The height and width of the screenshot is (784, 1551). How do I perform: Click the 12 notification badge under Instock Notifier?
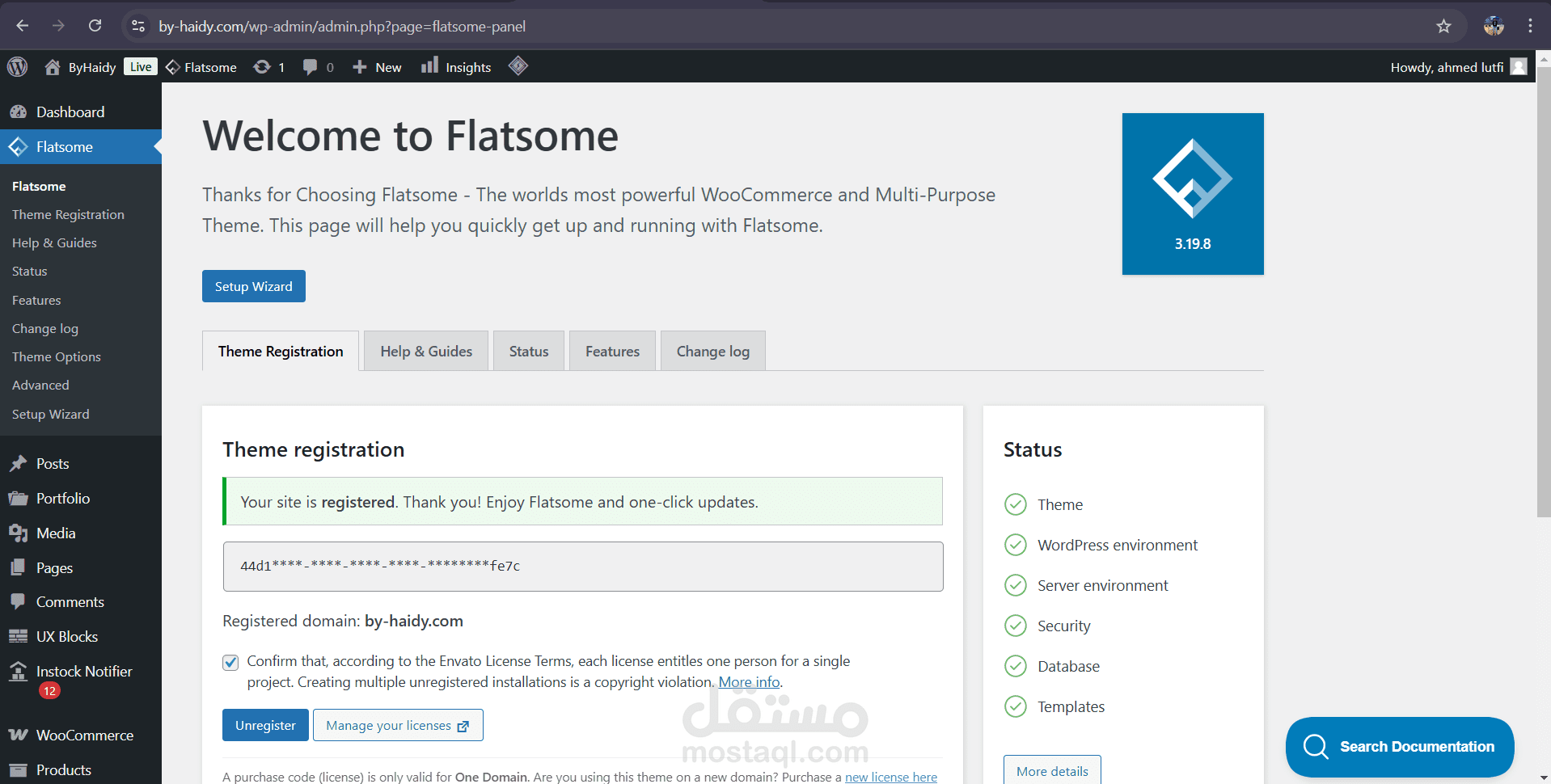pyautogui.click(x=49, y=690)
